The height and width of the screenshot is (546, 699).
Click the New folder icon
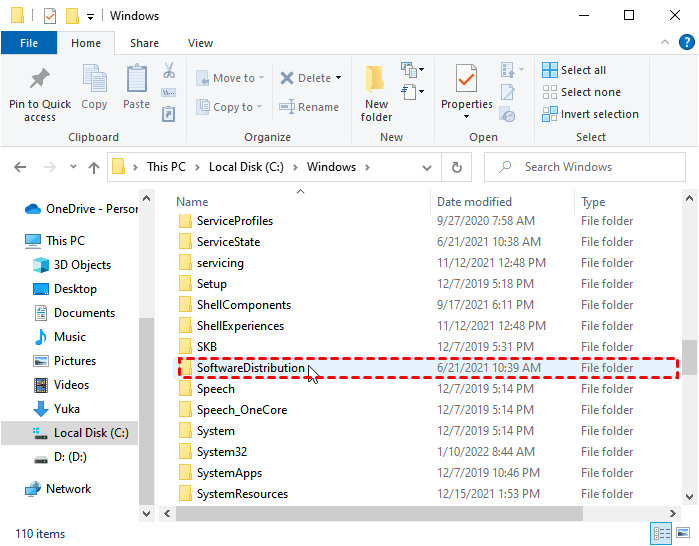375,79
